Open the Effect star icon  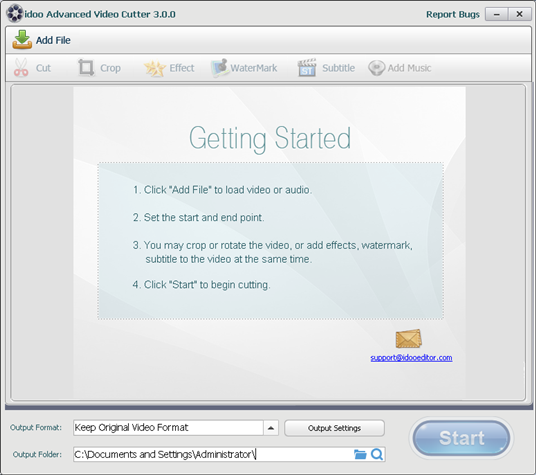pos(155,68)
